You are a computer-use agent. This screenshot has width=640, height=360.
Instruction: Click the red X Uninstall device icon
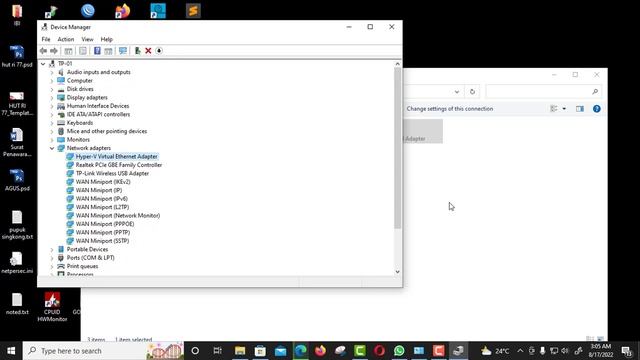point(148,51)
